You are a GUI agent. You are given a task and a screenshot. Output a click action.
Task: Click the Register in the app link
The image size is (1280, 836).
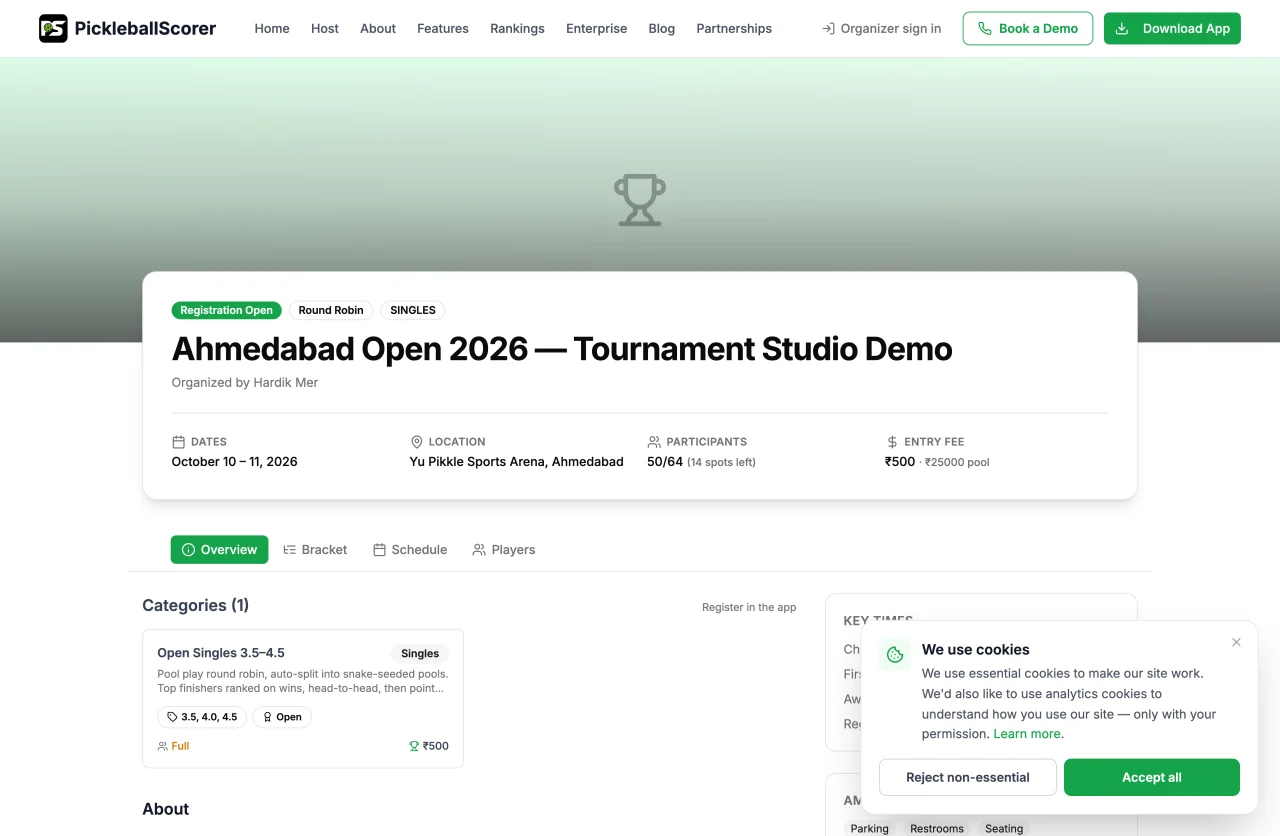tap(749, 607)
